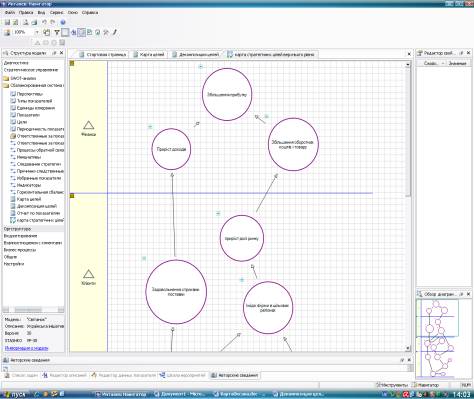474x399 pixels.
Task: Expand the SWOT-анализ folder
Action: [x=20, y=78]
